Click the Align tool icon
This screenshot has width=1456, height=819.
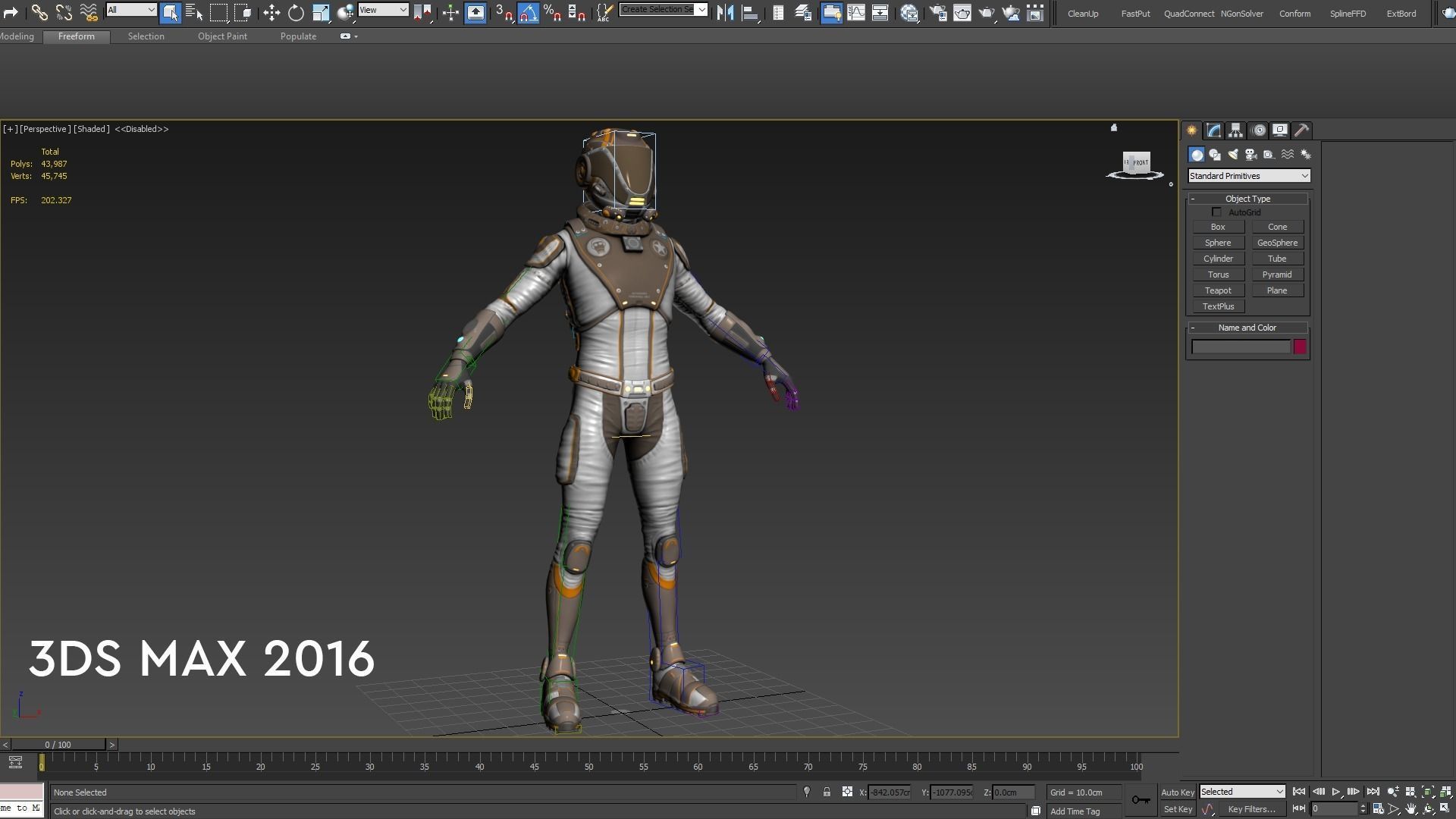[749, 12]
